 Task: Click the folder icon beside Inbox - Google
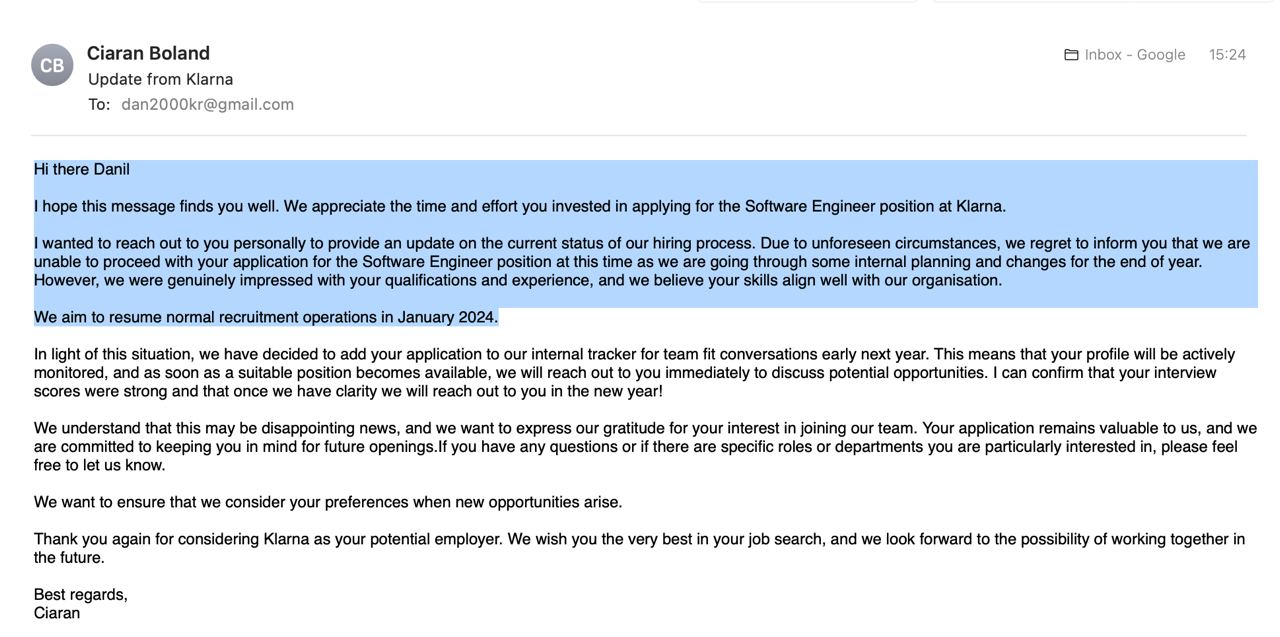pyautogui.click(x=1071, y=55)
